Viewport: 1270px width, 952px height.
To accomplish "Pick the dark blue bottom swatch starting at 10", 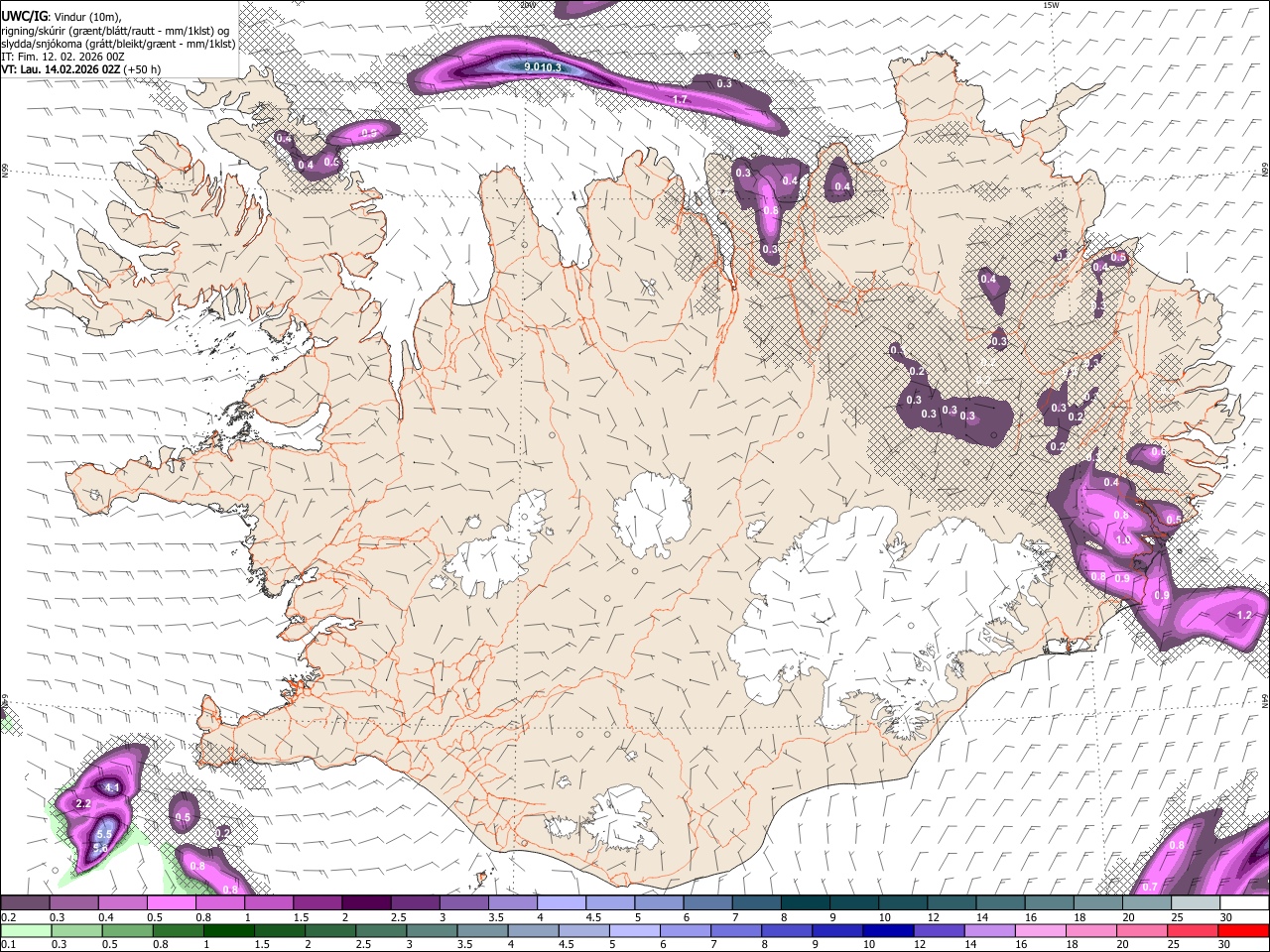I will (888, 930).
